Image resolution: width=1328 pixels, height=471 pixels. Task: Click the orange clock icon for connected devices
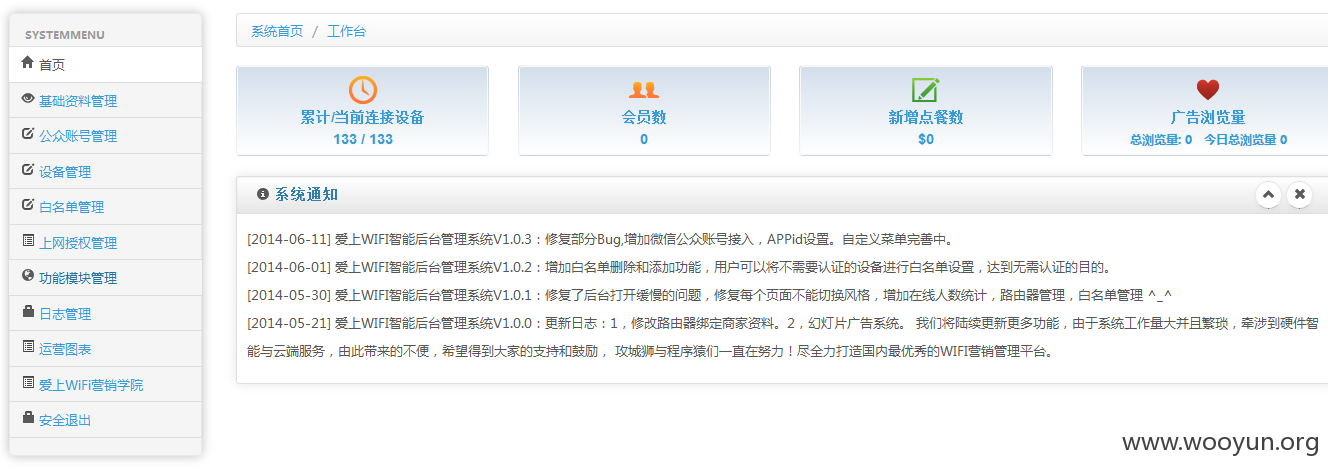362,89
